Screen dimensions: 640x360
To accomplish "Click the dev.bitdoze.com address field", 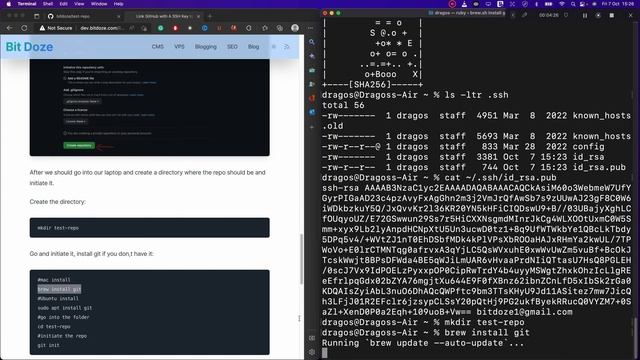I will tap(102, 28).
